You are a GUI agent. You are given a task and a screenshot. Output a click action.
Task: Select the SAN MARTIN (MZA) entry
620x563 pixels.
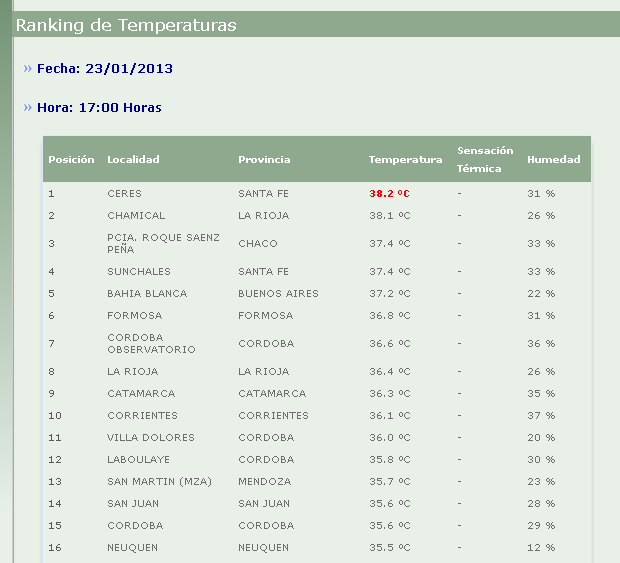pos(152,481)
